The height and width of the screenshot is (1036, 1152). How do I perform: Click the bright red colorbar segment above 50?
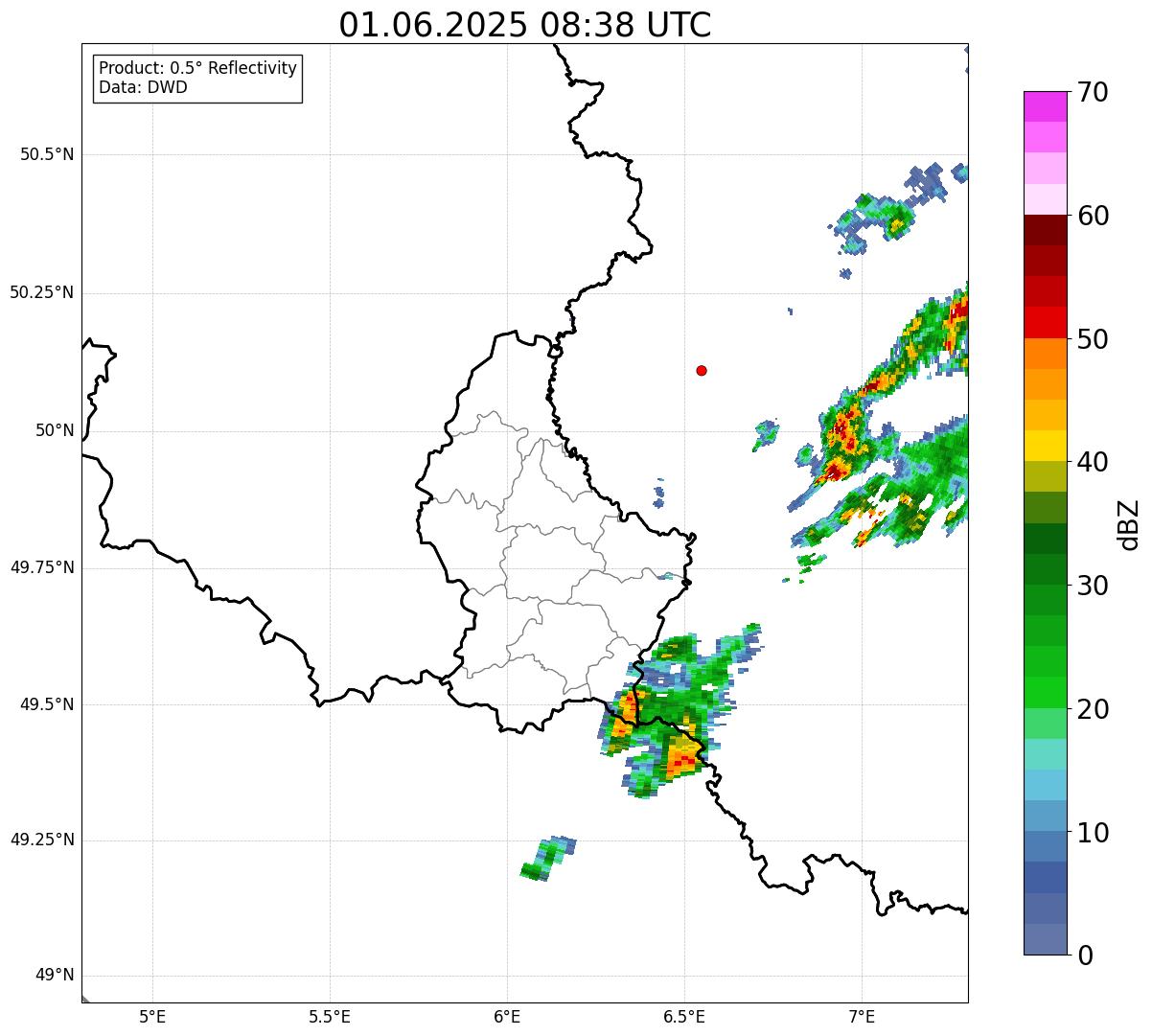point(1046,322)
